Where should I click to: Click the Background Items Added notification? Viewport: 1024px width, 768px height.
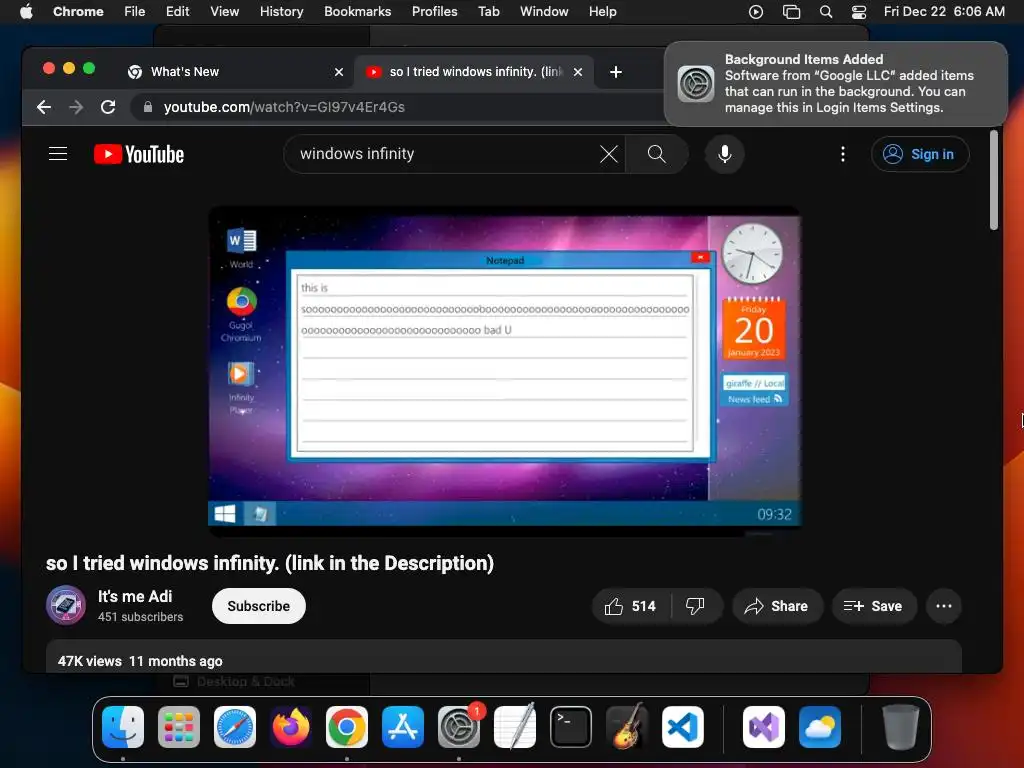(836, 84)
